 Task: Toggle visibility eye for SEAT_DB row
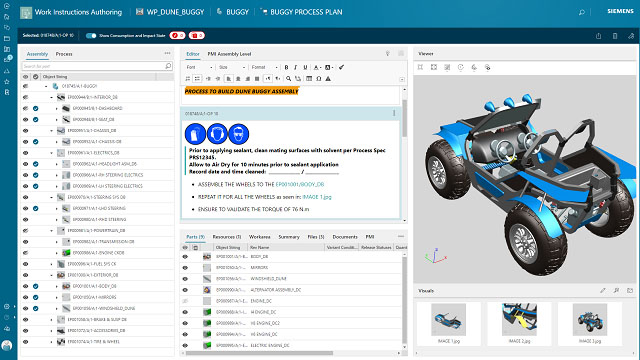(25, 120)
